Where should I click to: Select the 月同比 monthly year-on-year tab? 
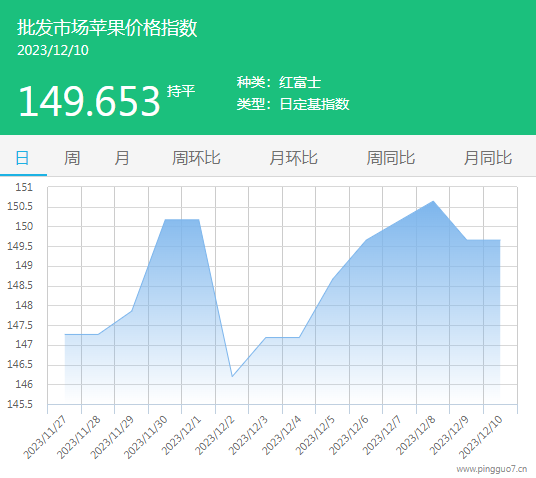coord(488,158)
